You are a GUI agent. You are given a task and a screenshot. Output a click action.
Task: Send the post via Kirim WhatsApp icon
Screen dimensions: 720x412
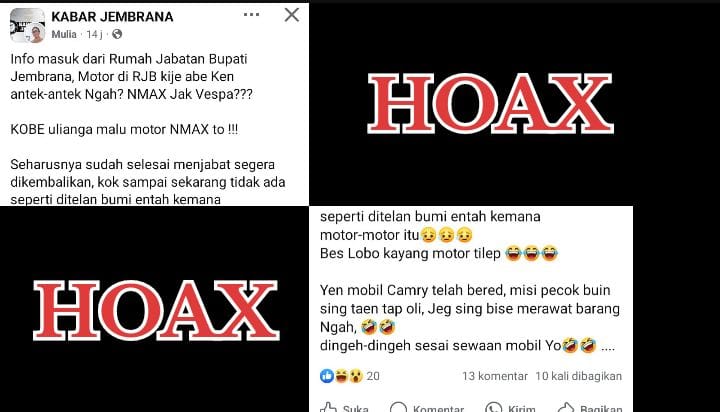point(511,408)
